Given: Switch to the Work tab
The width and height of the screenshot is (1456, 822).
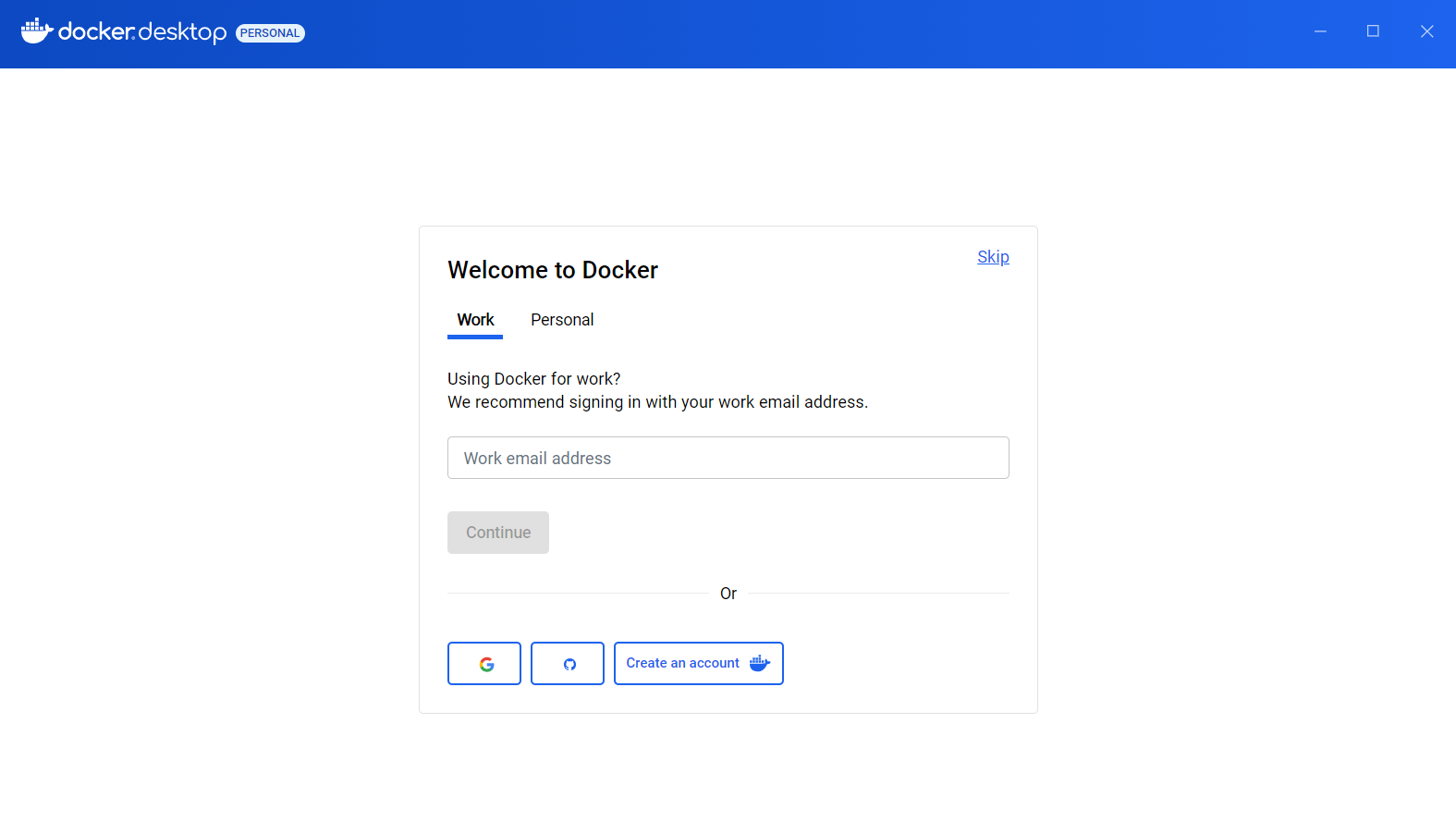Looking at the screenshot, I should click(x=475, y=320).
